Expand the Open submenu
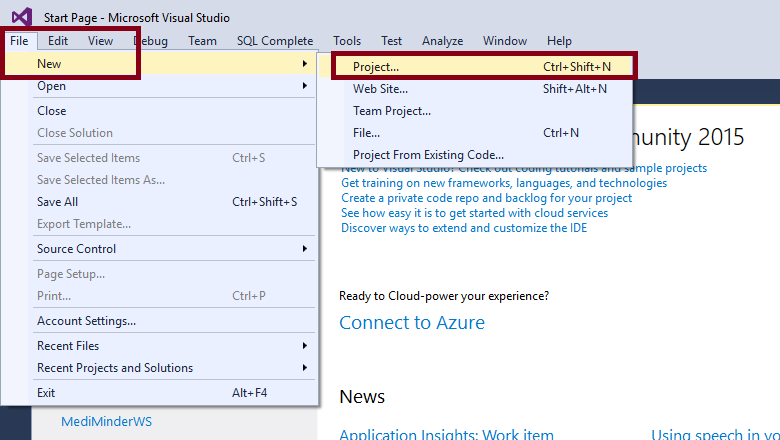780x440 pixels. pos(52,86)
